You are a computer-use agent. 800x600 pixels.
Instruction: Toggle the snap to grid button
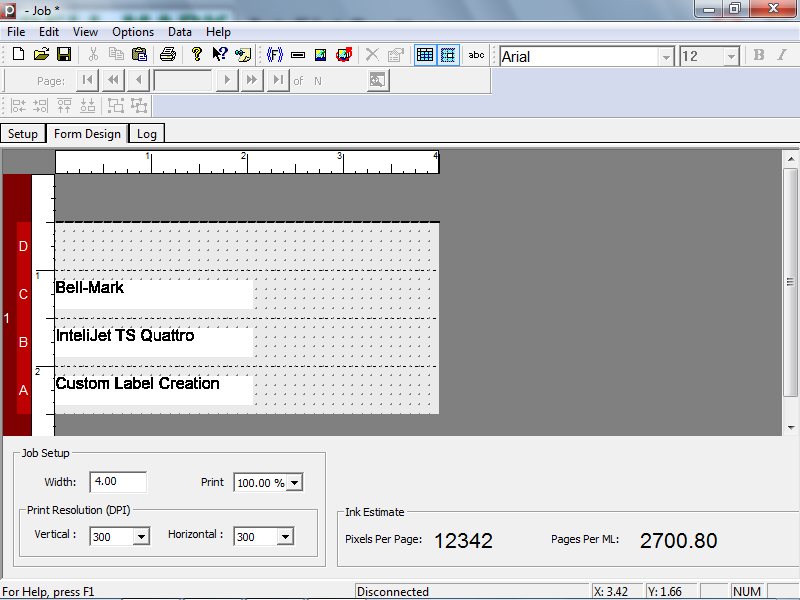[448, 55]
